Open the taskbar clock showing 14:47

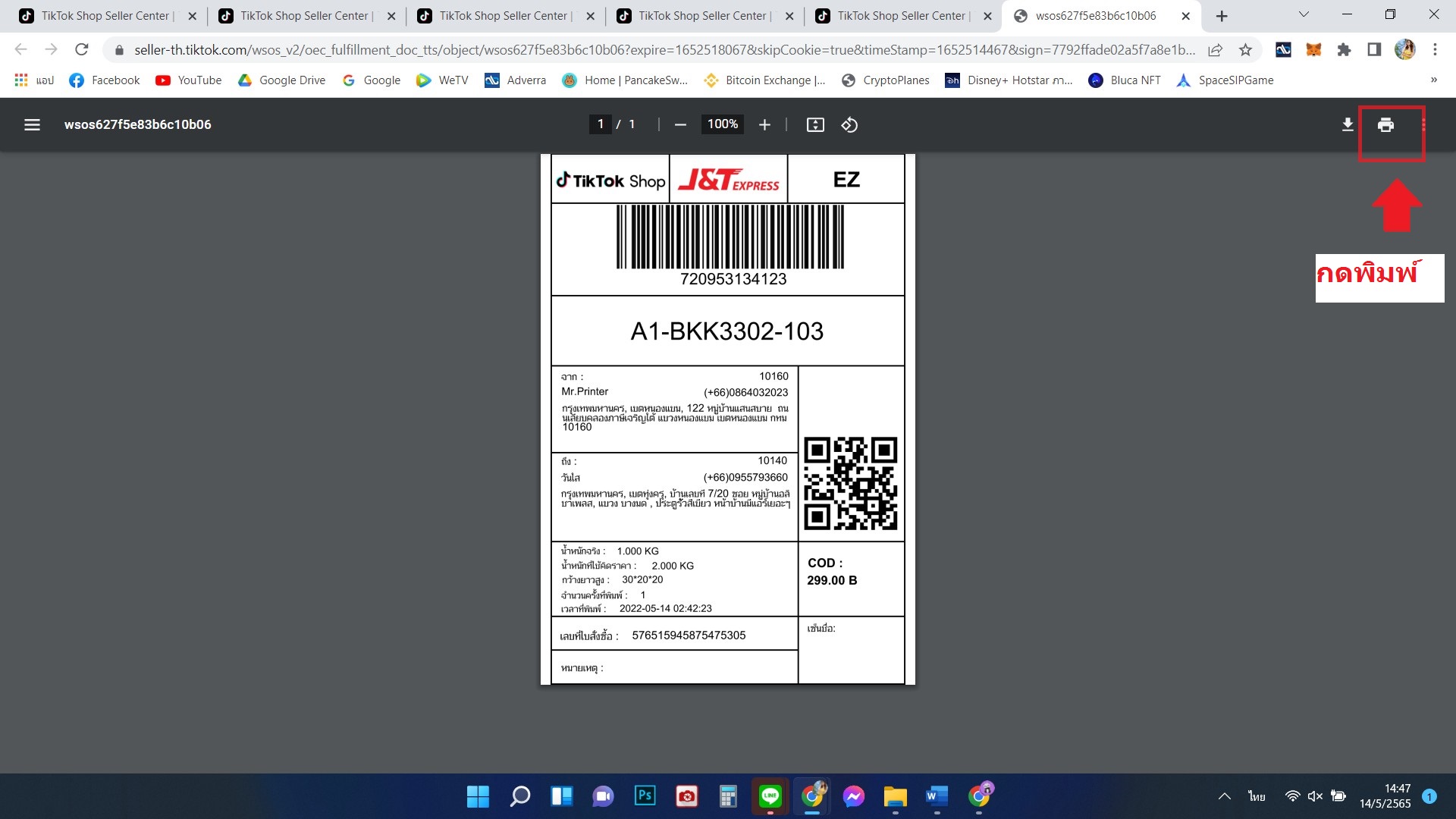pos(1385,796)
